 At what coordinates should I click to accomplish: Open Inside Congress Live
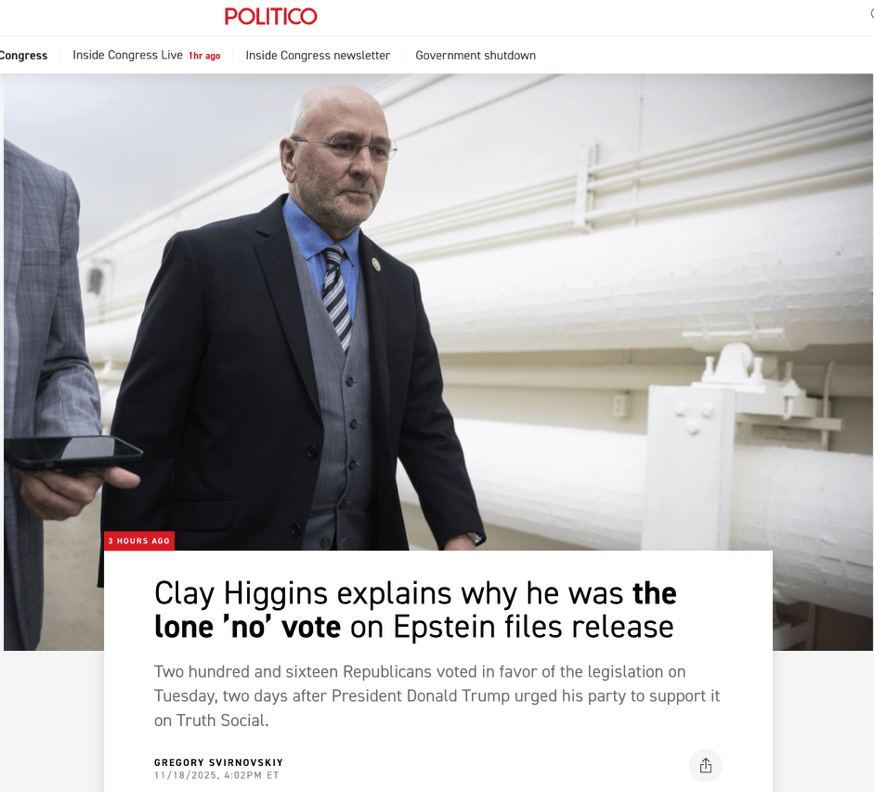128,55
